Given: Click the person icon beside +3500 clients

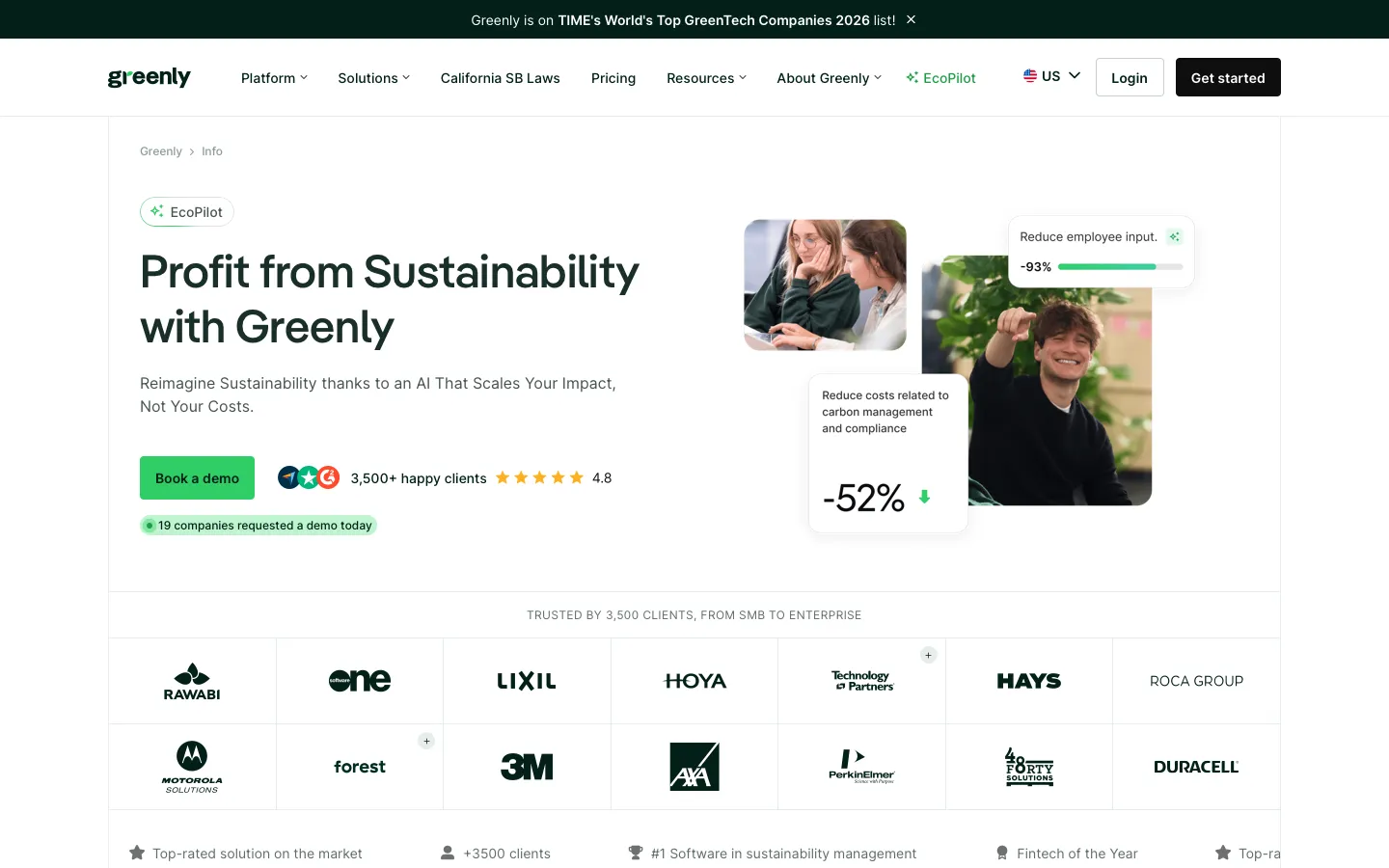Looking at the screenshot, I should tap(448, 853).
